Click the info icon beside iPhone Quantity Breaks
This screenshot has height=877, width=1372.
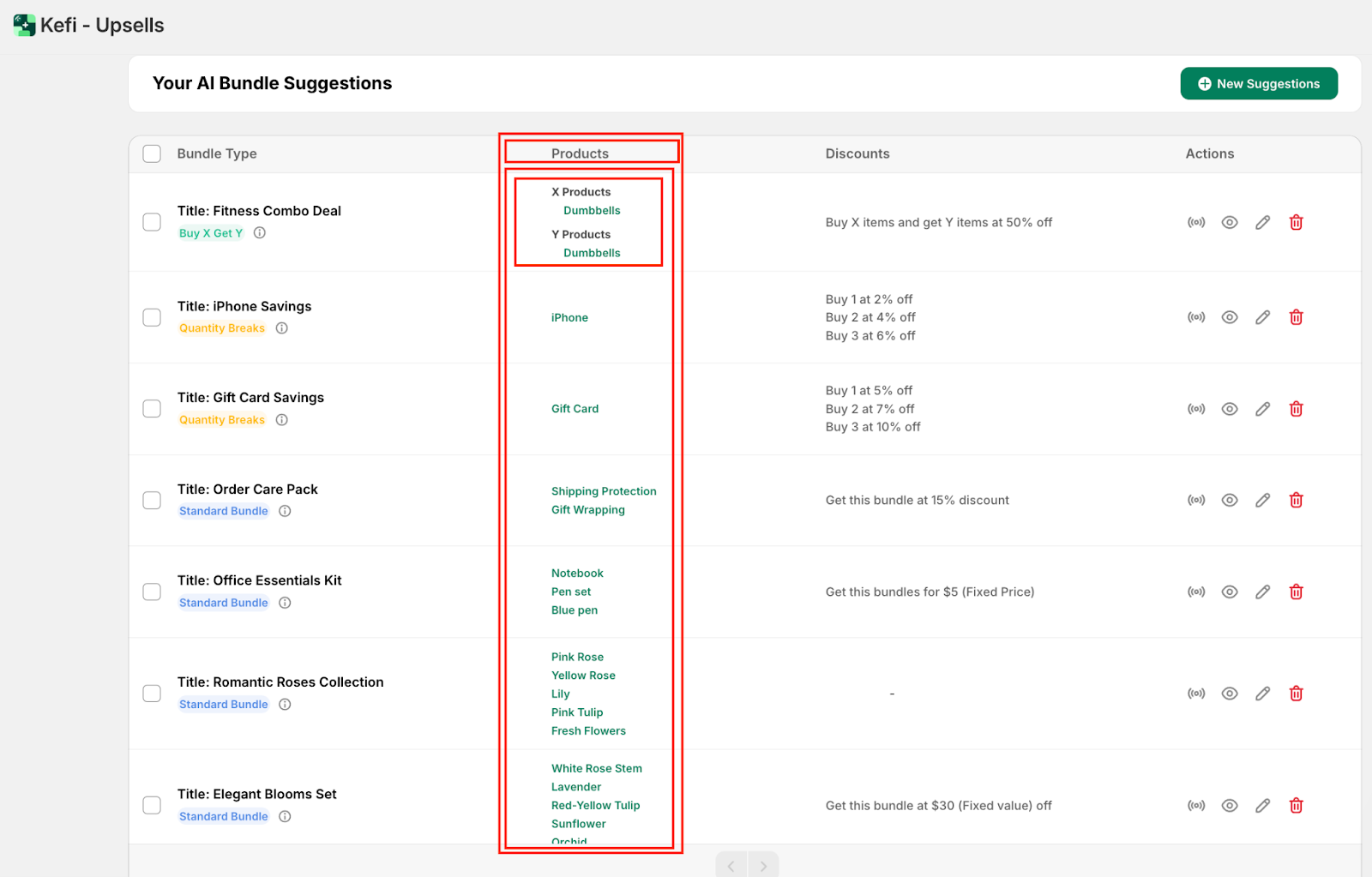click(x=281, y=328)
